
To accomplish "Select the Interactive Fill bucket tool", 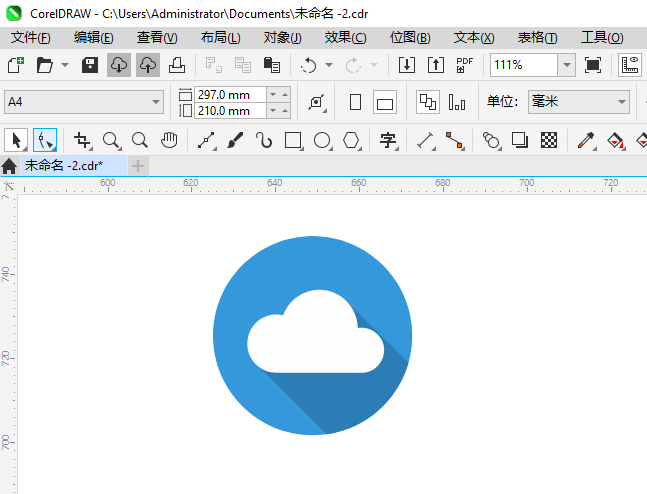I will point(615,140).
